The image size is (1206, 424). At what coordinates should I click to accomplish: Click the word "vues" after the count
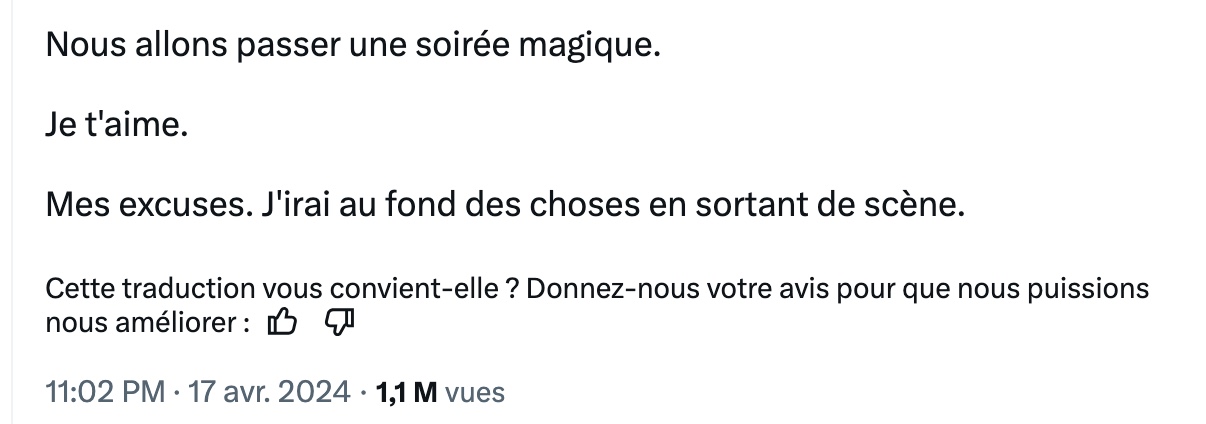(475, 393)
